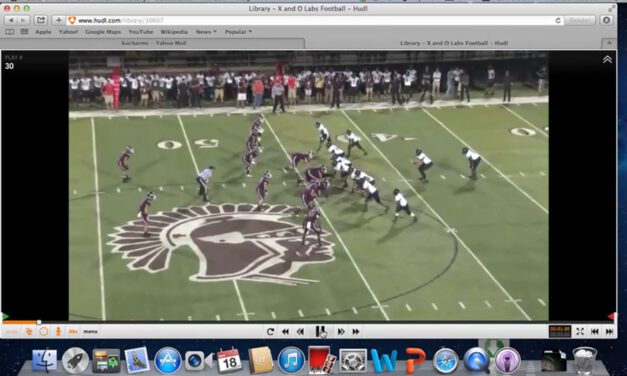The image size is (627, 376).
Task: Click the memo button in player toolbar
Action: click(90, 332)
